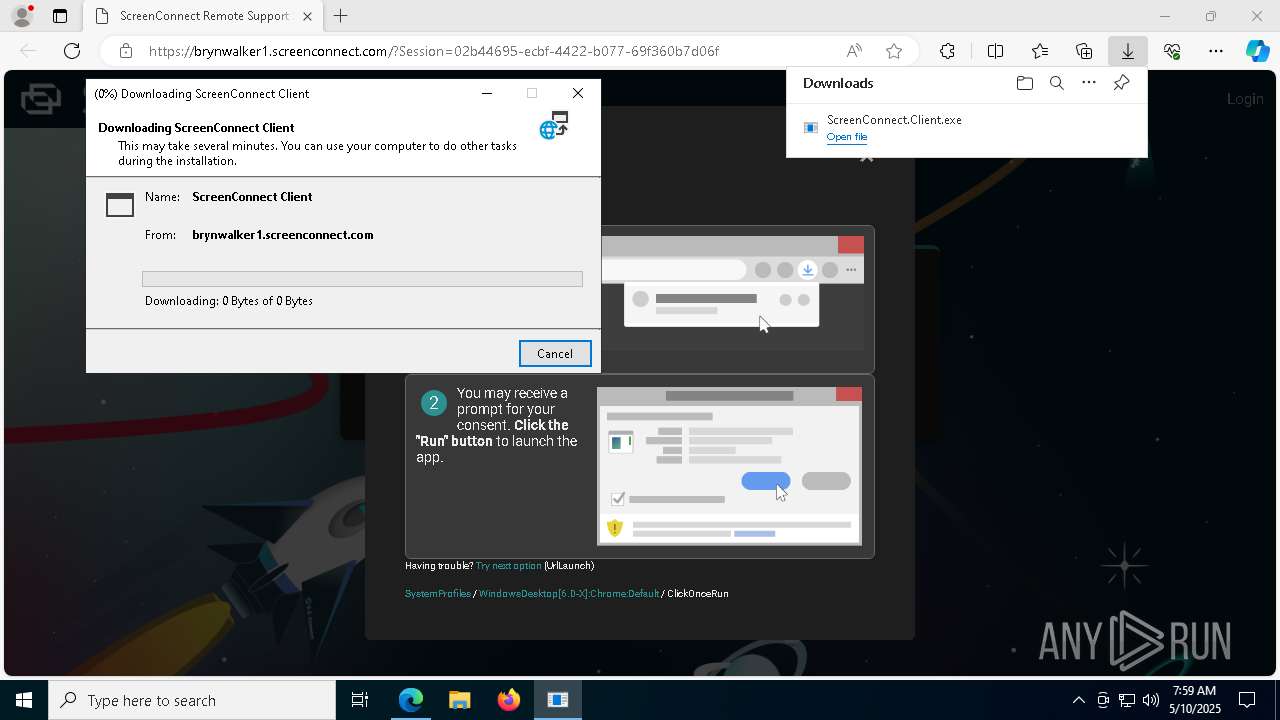Viewport: 1280px width, 720px height.
Task: Close the Downloading ScreenConnect Client dialog
Action: point(578,93)
